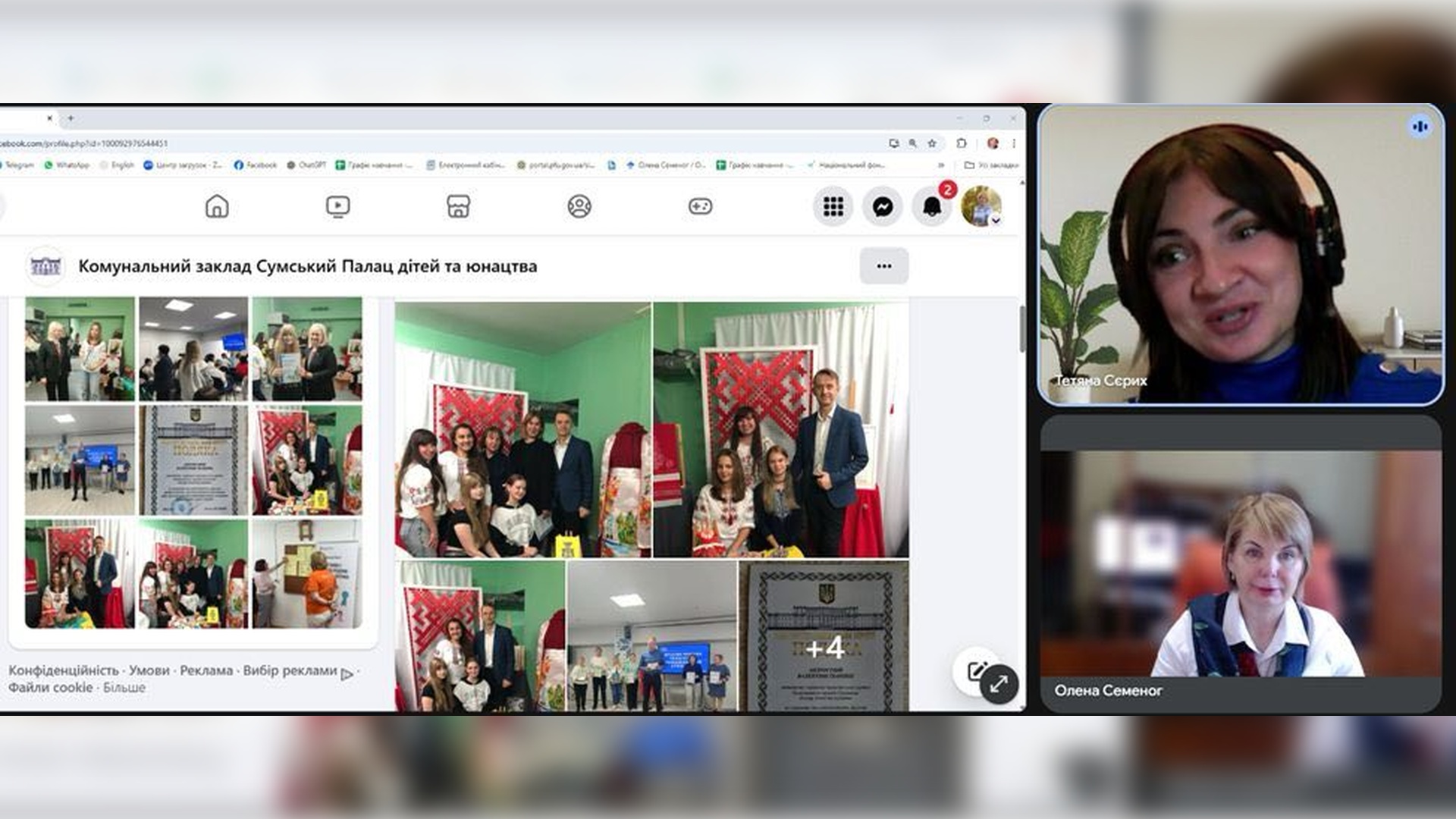
Task: Open the Facebook bookmark in bookmarks bar
Action: coord(256,165)
